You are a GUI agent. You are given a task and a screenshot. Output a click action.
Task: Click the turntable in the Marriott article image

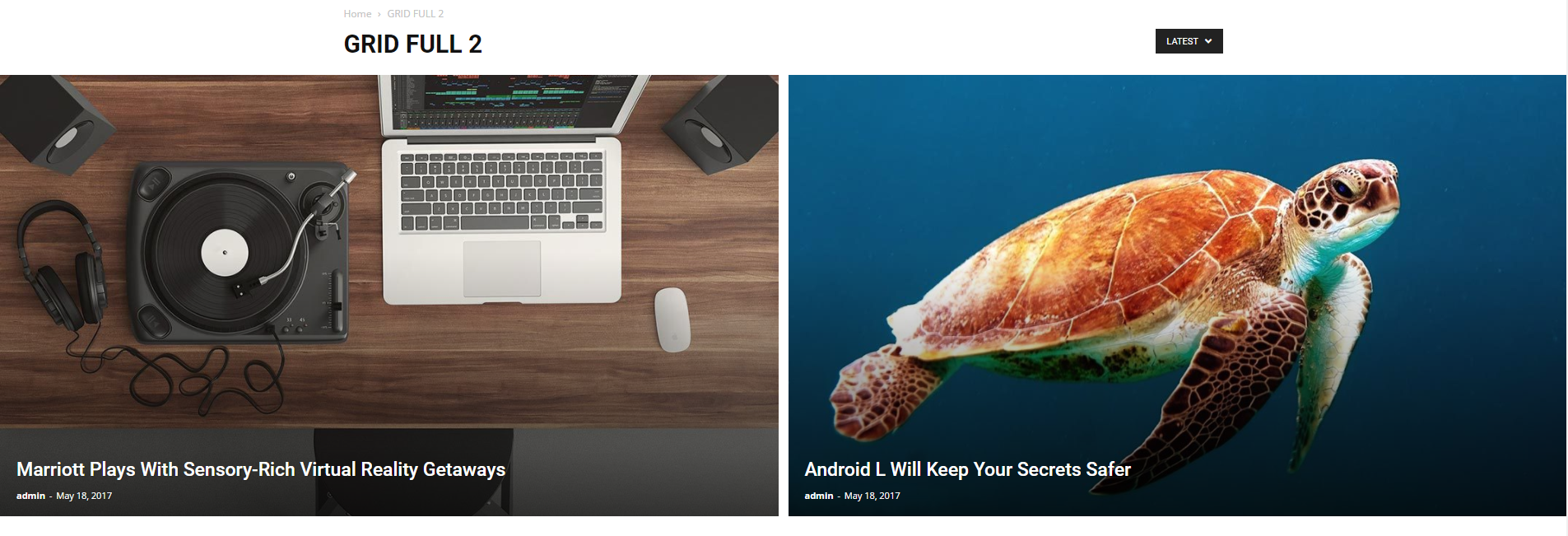[x=240, y=252]
